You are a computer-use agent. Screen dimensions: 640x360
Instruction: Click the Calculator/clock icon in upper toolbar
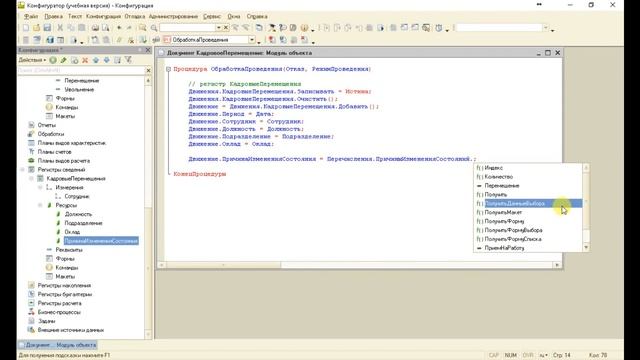pyautogui.click(x=438, y=28)
